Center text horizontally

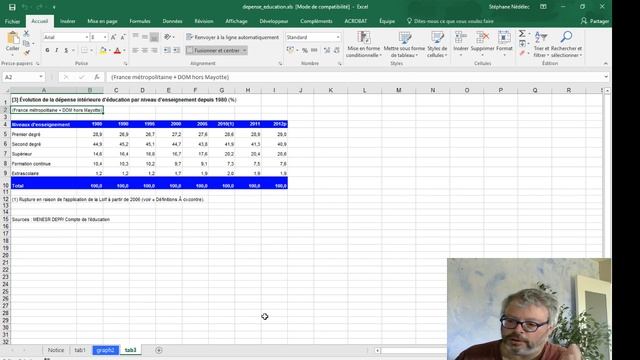[145, 50]
